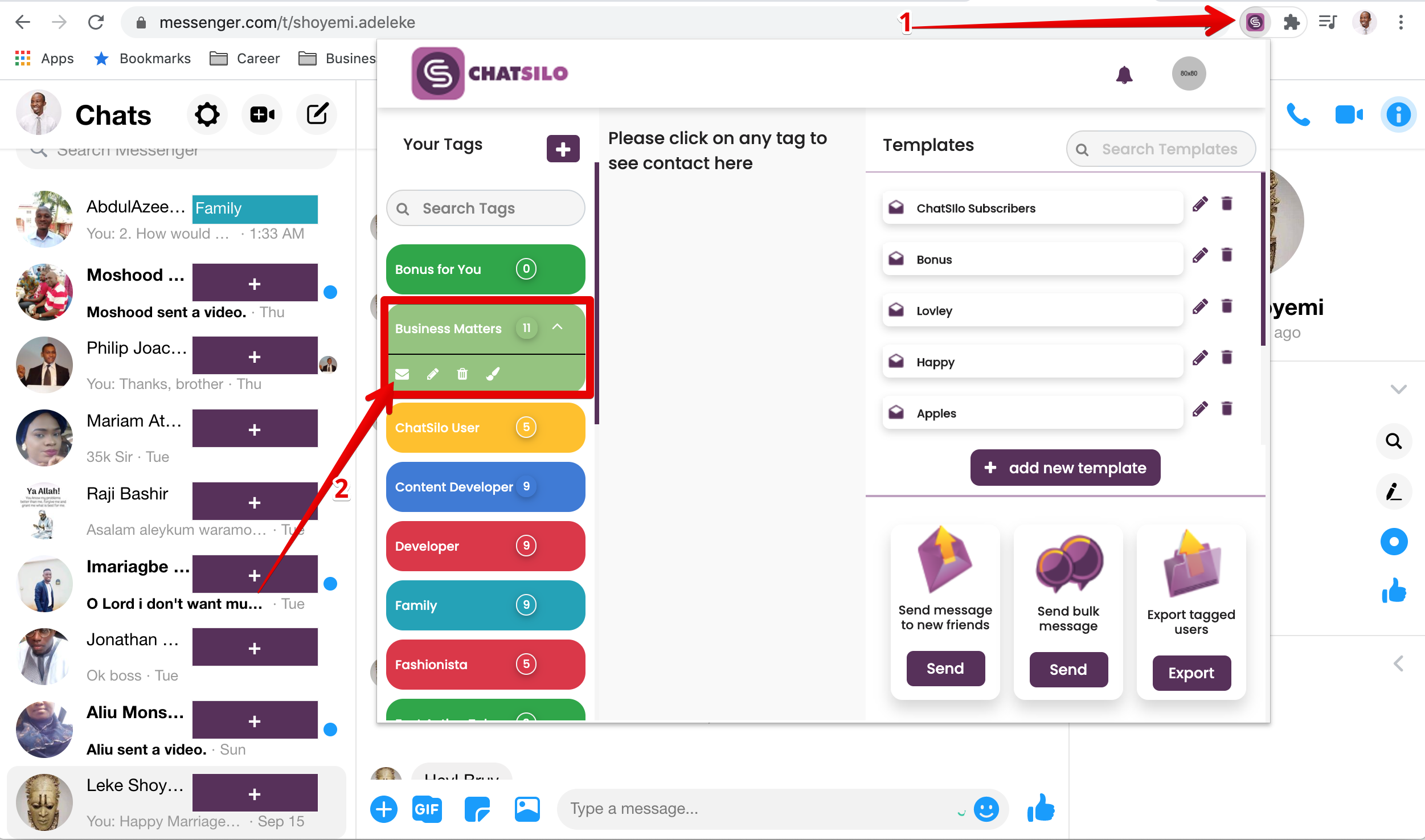Start a Messenger video call

[x=1349, y=114]
